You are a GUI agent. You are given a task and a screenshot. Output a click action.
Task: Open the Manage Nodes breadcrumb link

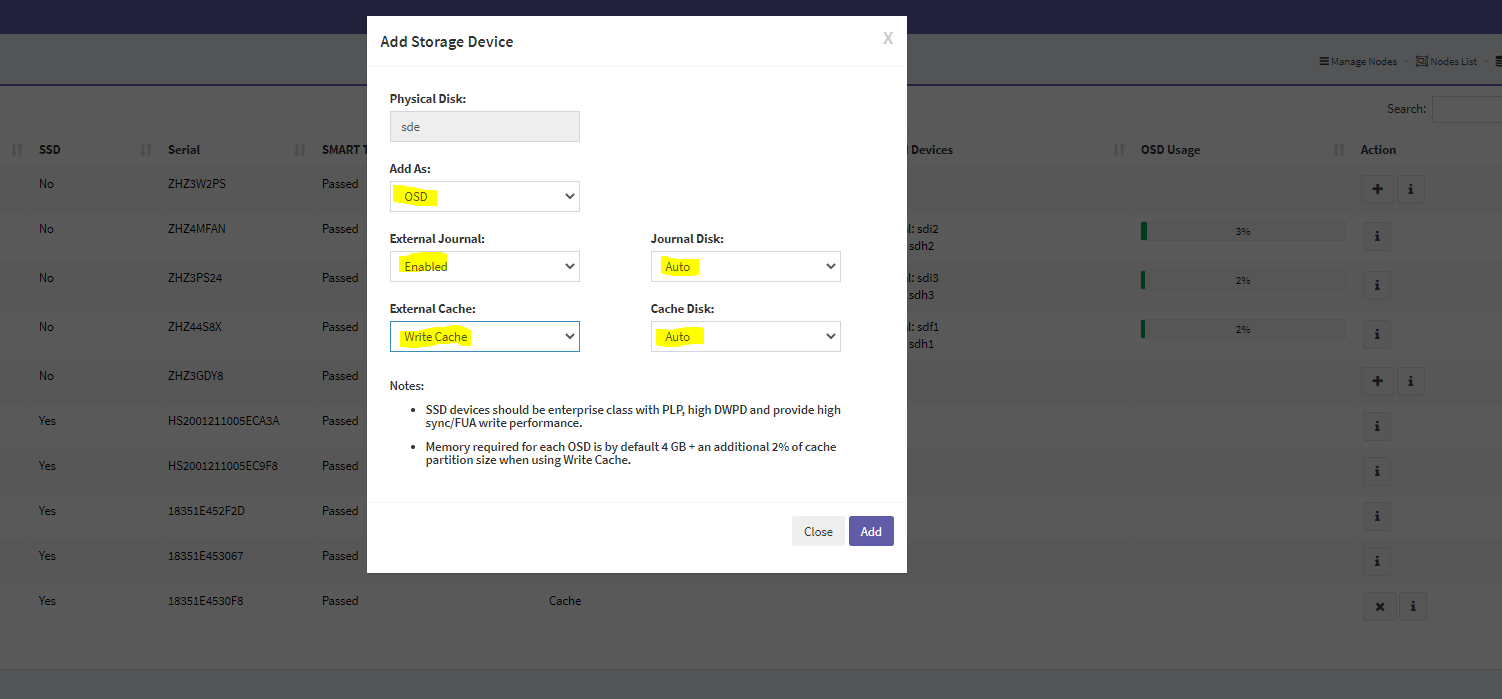click(x=1358, y=61)
